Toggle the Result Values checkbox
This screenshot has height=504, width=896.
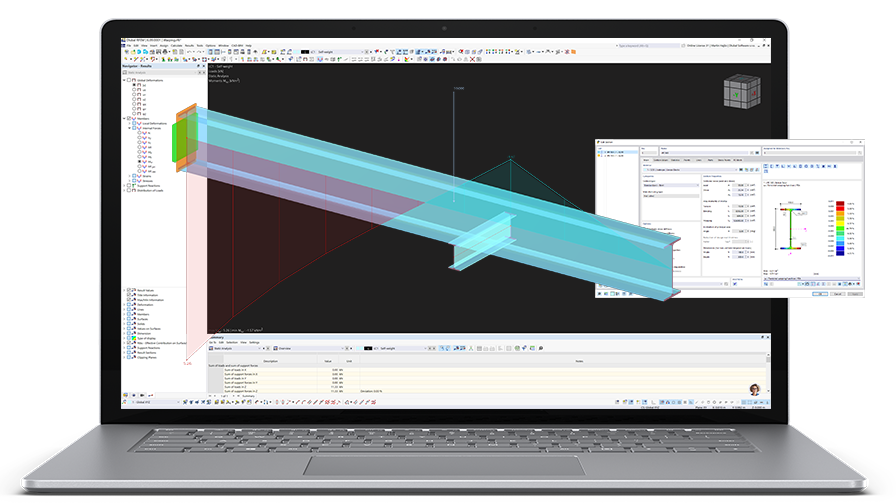(129, 290)
